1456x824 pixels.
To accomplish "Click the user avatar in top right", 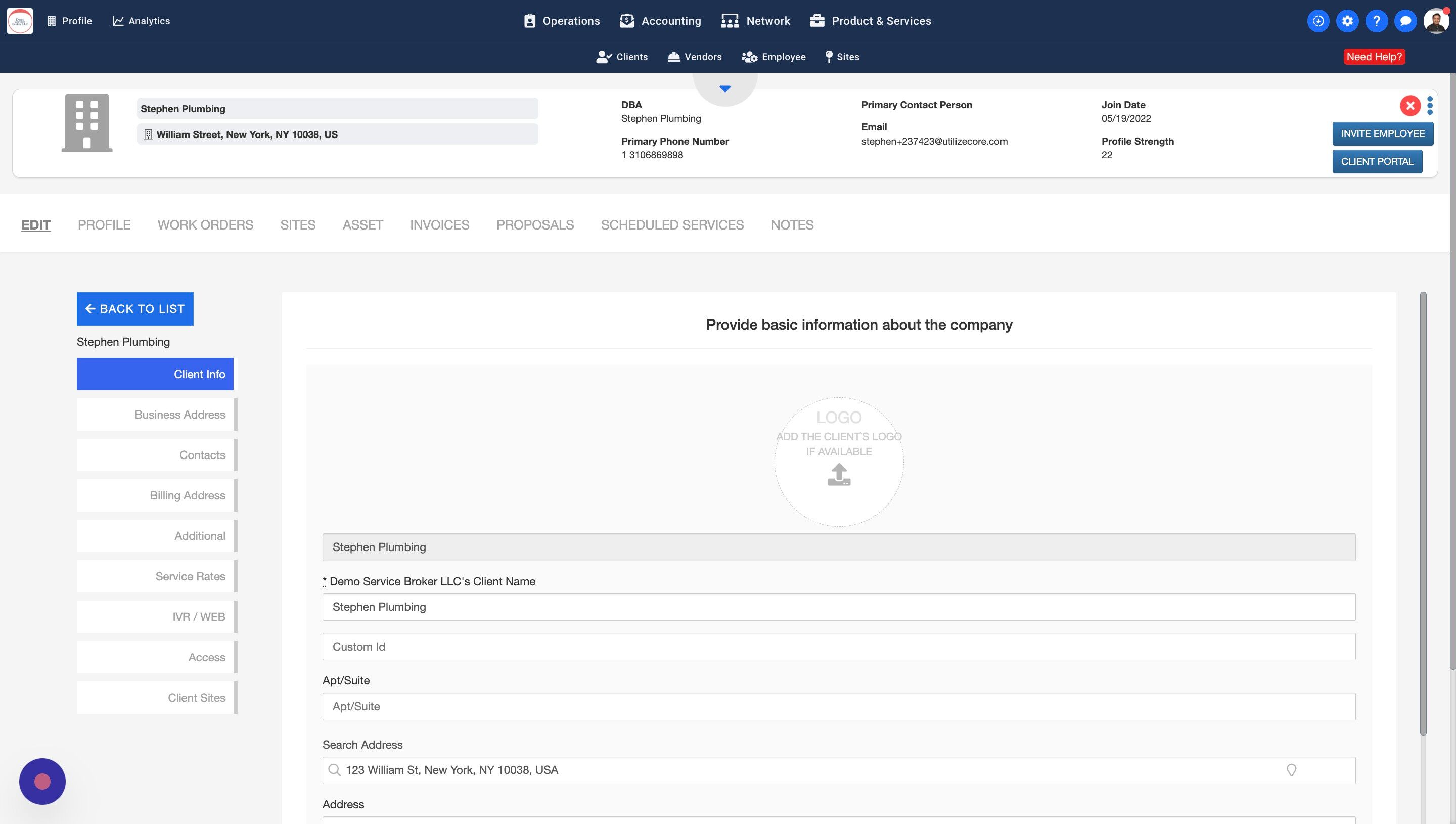I will click(1436, 21).
